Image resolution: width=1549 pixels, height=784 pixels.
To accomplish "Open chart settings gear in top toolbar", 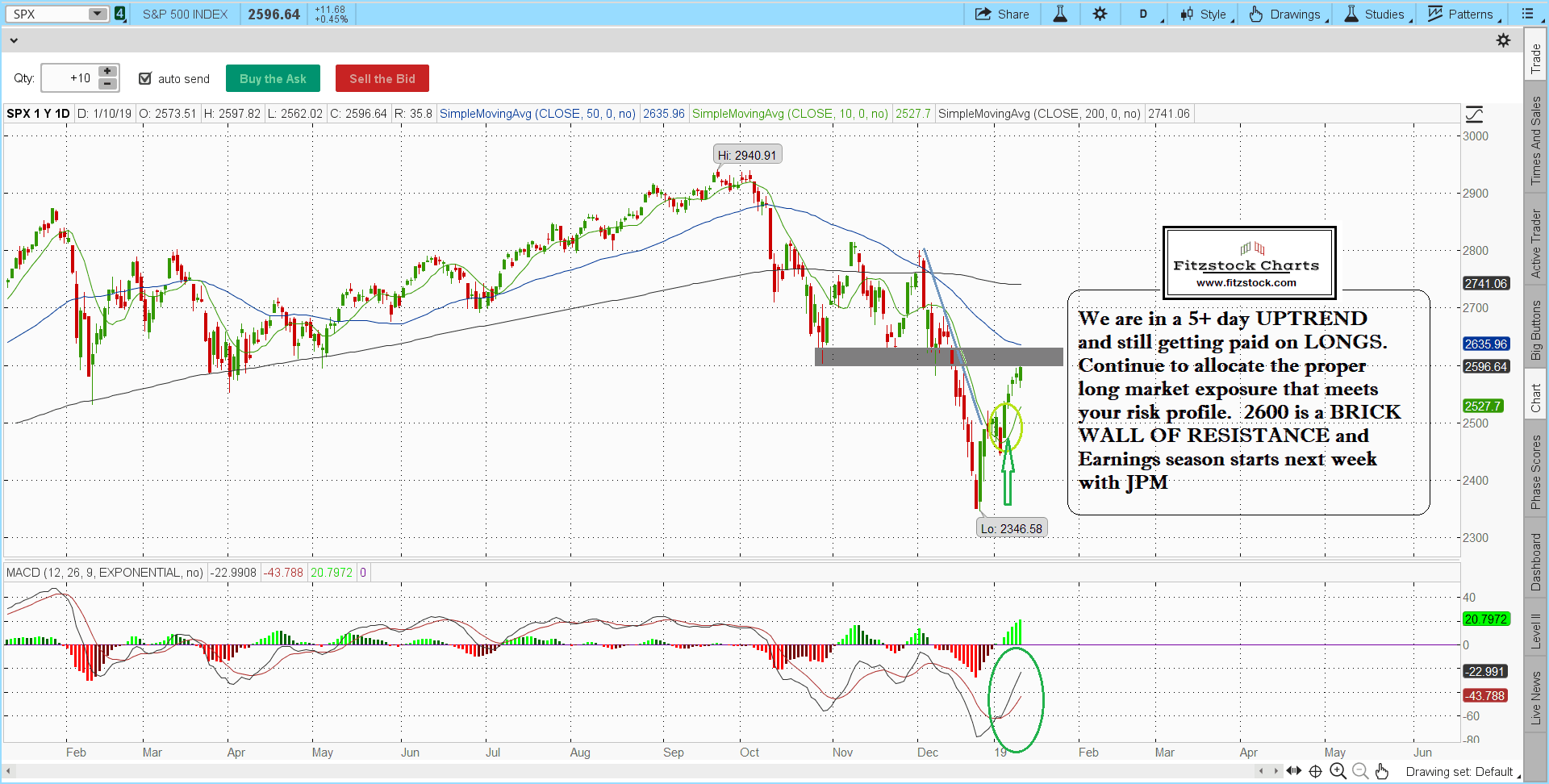I will click(x=1100, y=14).
